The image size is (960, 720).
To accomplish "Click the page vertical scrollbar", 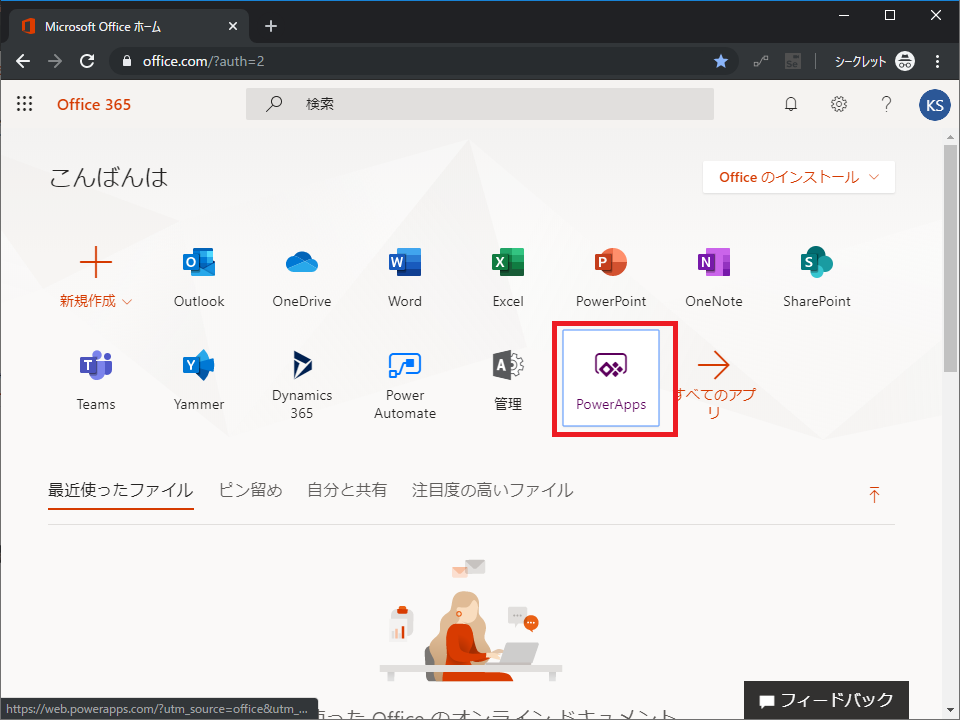I will click(950, 257).
